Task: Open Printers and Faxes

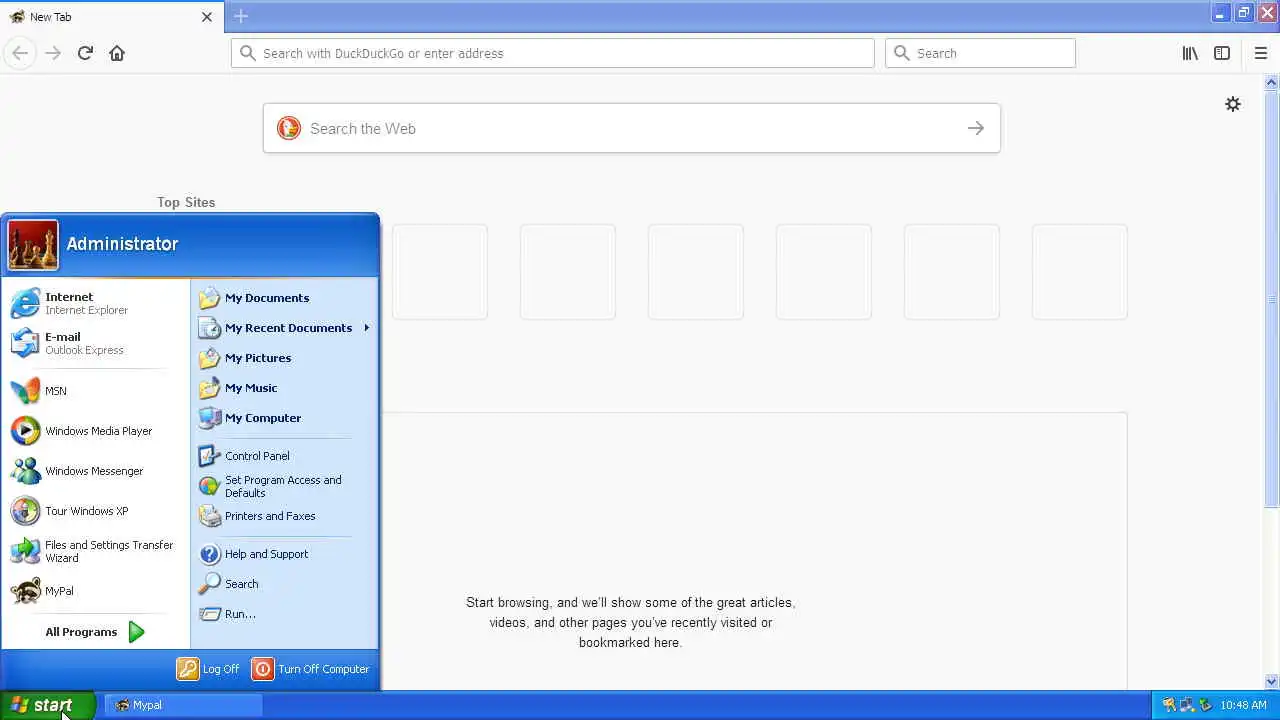Action: pos(283,516)
